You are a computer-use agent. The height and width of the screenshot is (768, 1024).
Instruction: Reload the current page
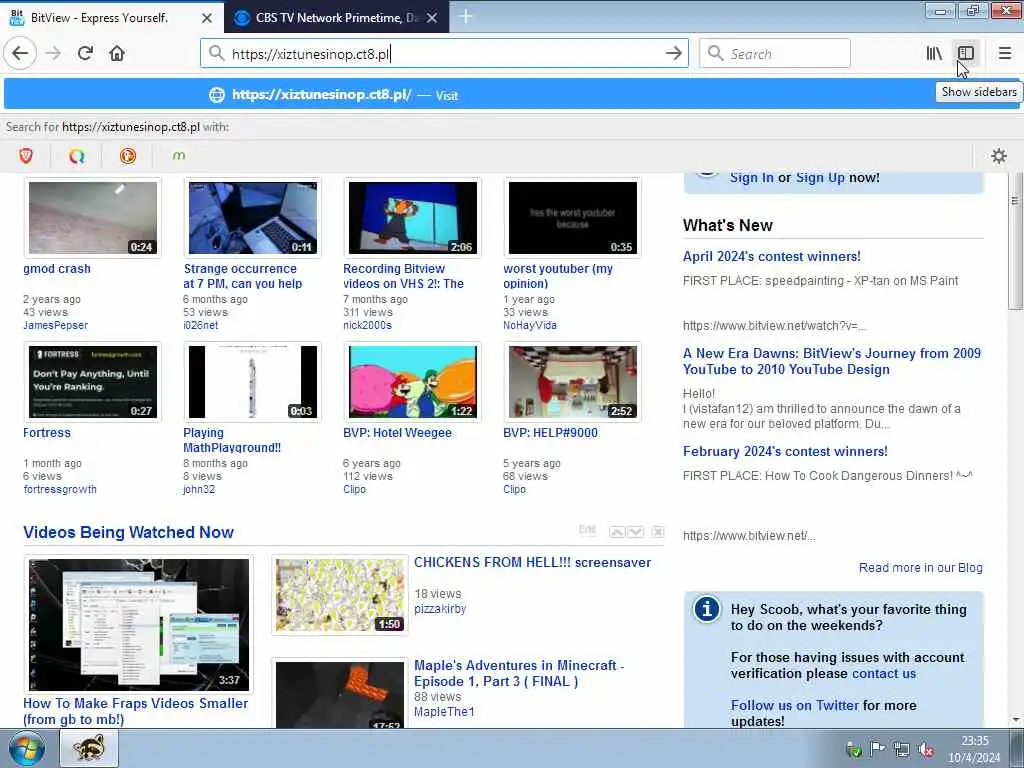coord(85,53)
